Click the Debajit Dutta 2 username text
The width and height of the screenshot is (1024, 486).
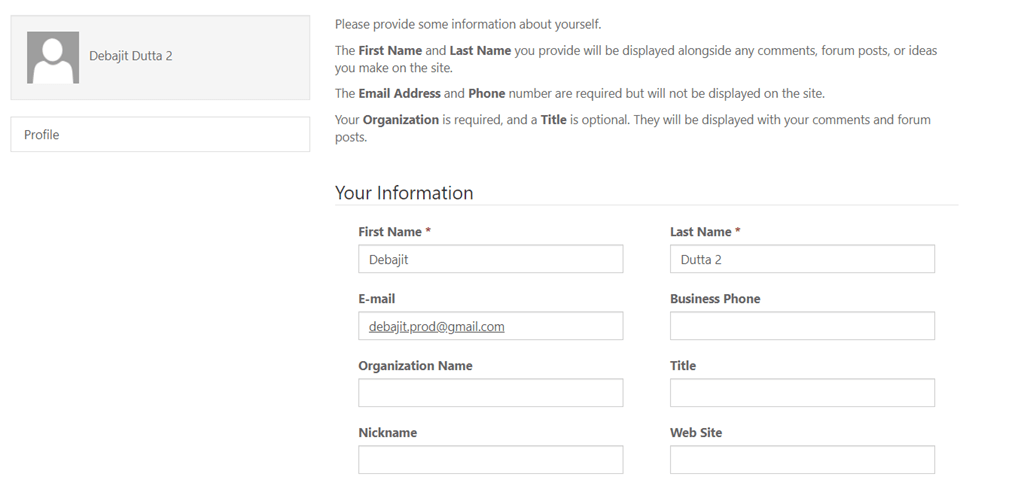coord(131,56)
